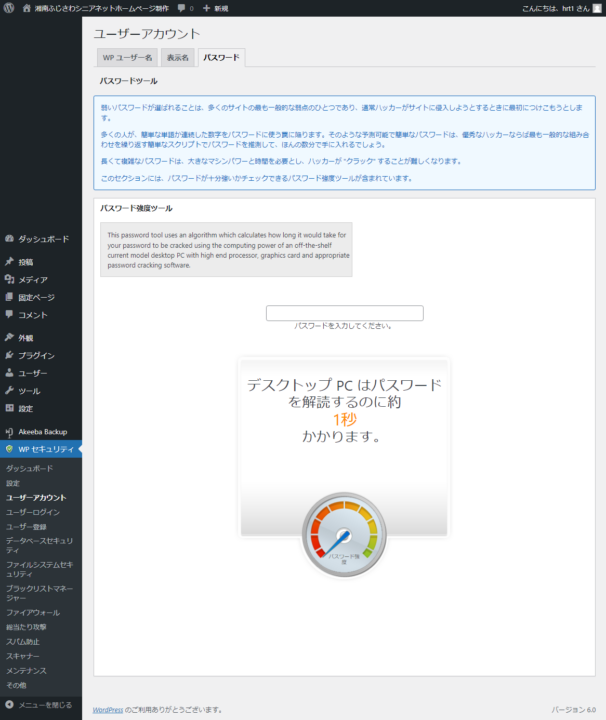
Task: Open the ブラックリストマネージャー submenu item
Action: [39, 593]
